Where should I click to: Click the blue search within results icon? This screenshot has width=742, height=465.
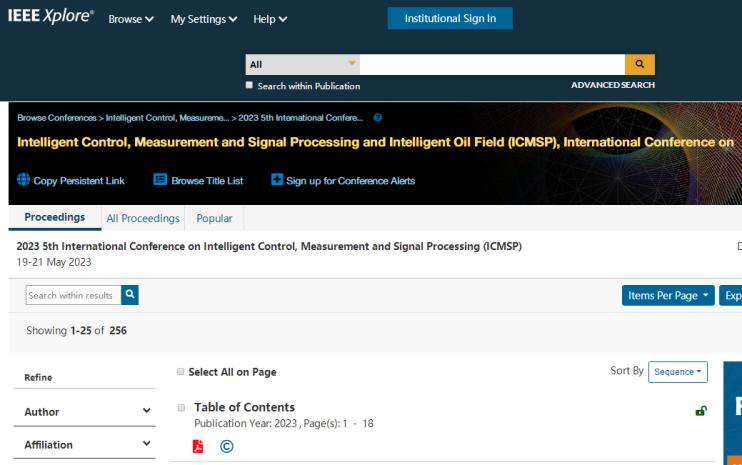(129, 295)
